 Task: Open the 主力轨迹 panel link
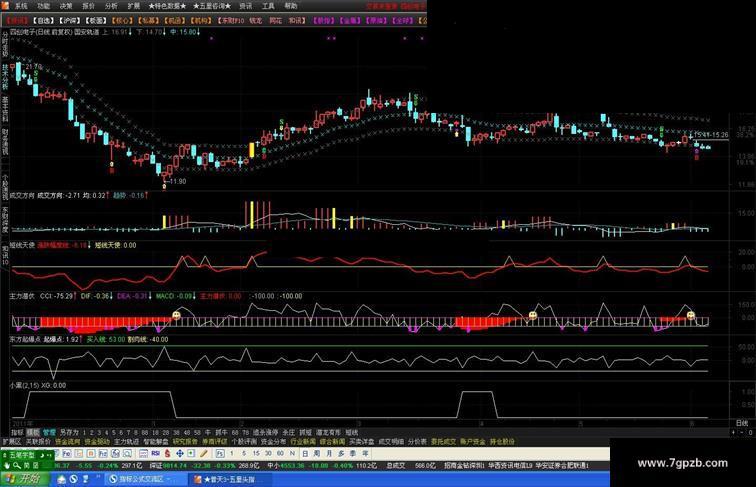point(127,441)
